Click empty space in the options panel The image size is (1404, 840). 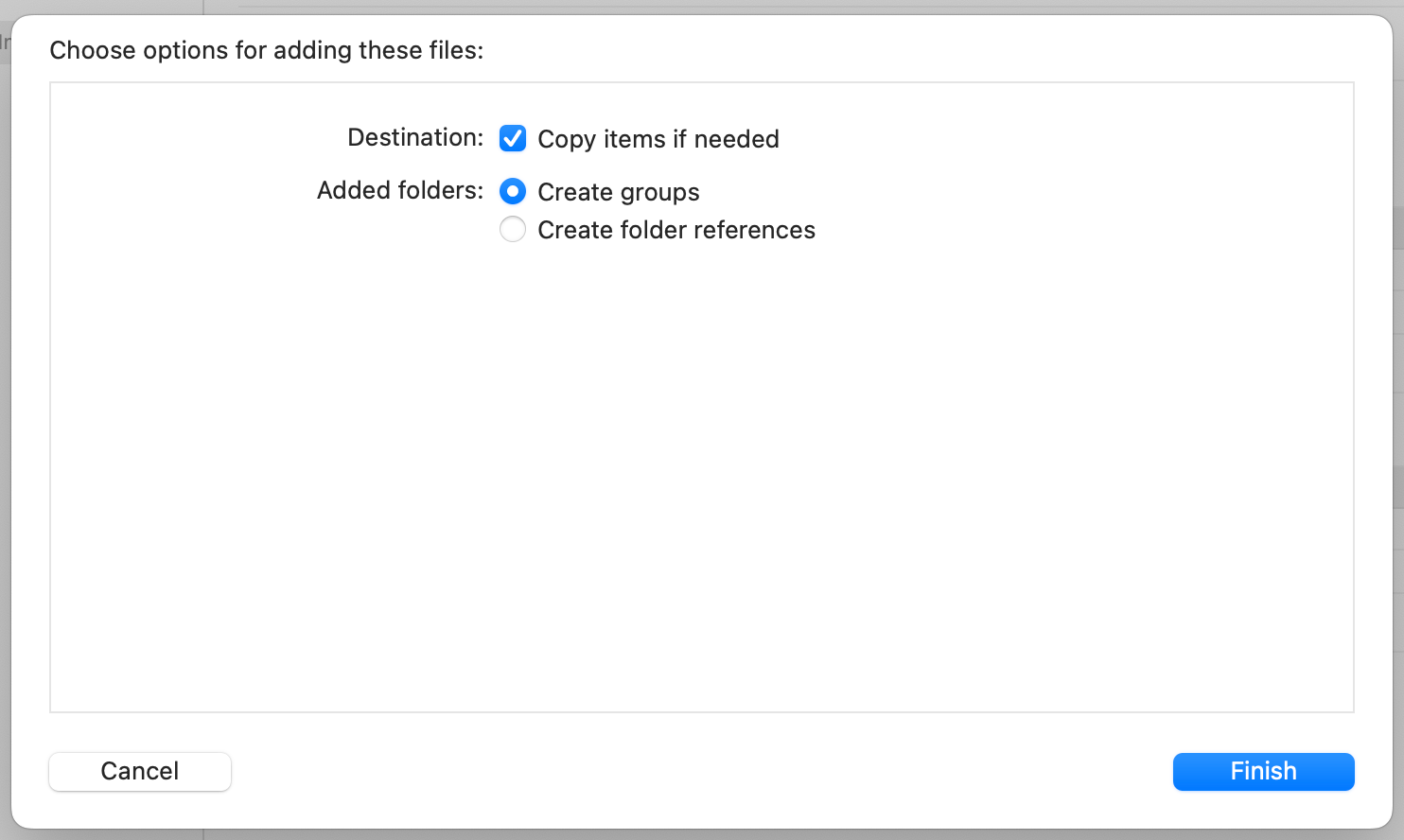700,473
